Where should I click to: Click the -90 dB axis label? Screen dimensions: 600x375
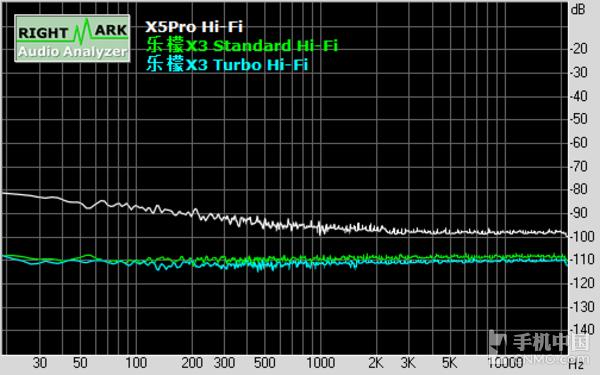pos(579,213)
